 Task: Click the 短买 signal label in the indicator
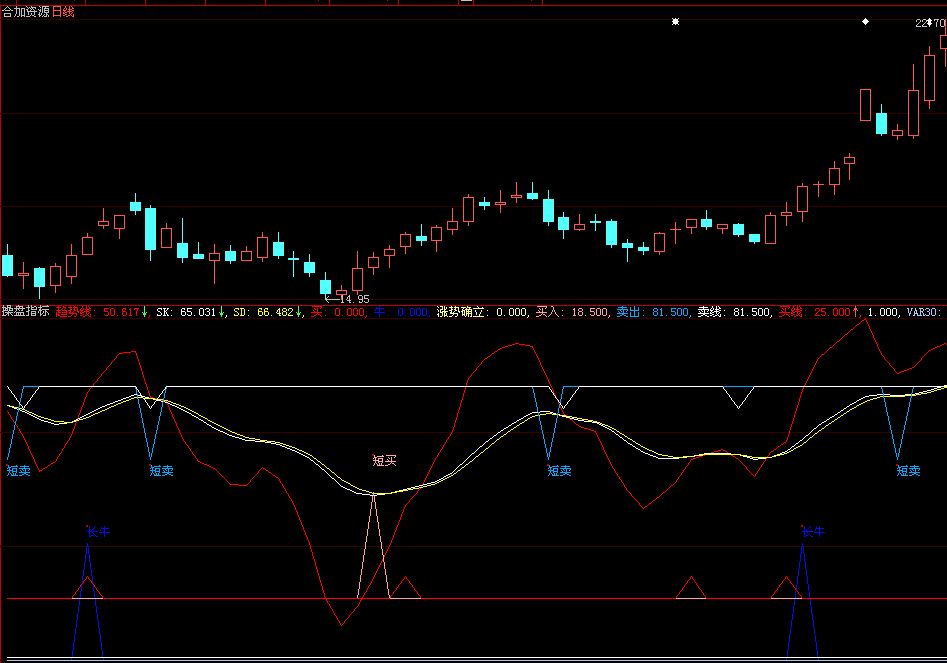pyautogui.click(x=385, y=461)
